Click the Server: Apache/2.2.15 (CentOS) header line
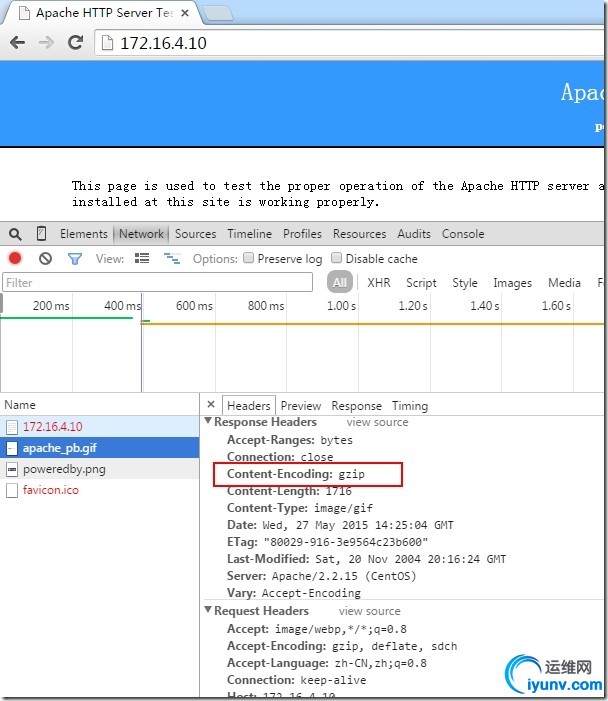The width and height of the screenshot is (608, 701). 322,576
